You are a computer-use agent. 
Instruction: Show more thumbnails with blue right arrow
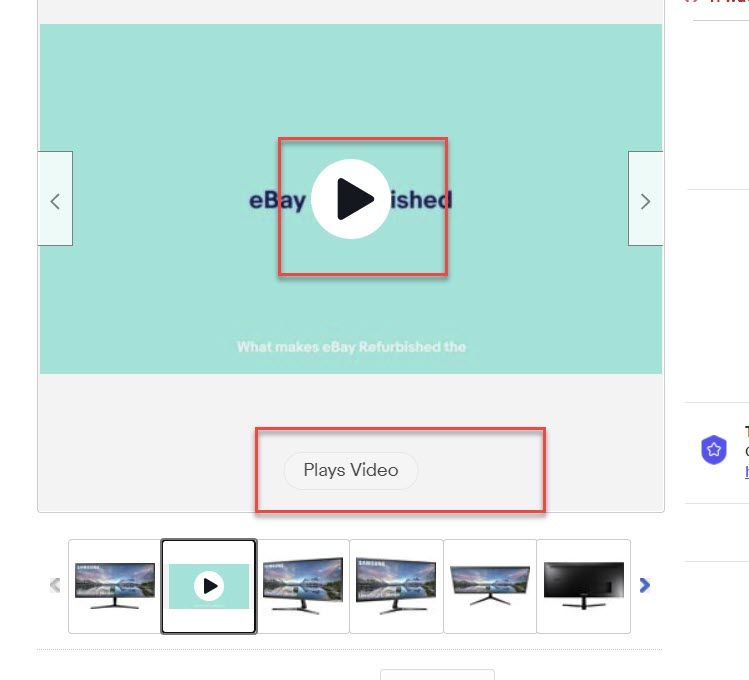click(x=644, y=585)
